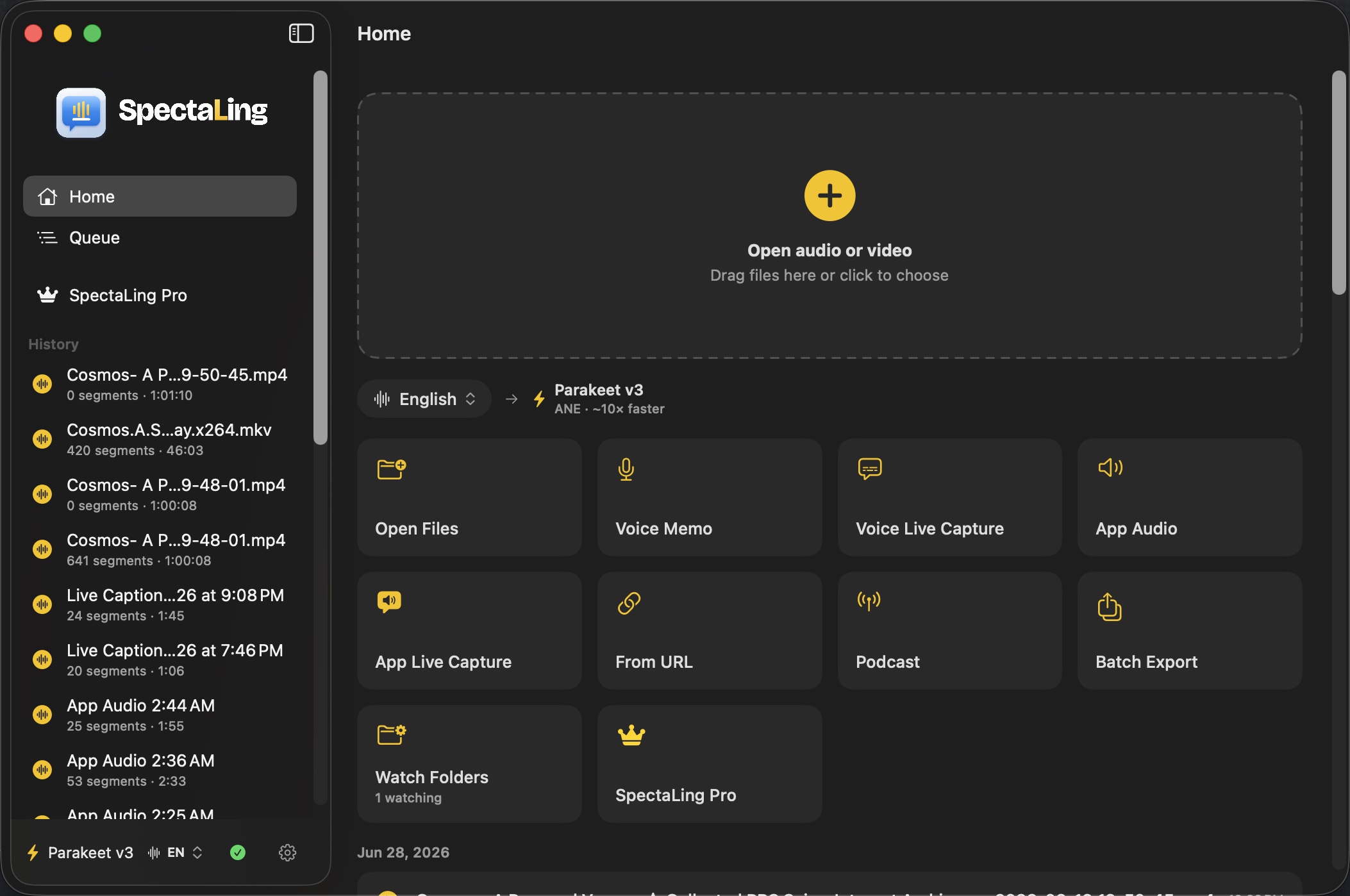The image size is (1350, 896).
Task: Click the App Audio speaker icon
Action: [x=1110, y=468]
